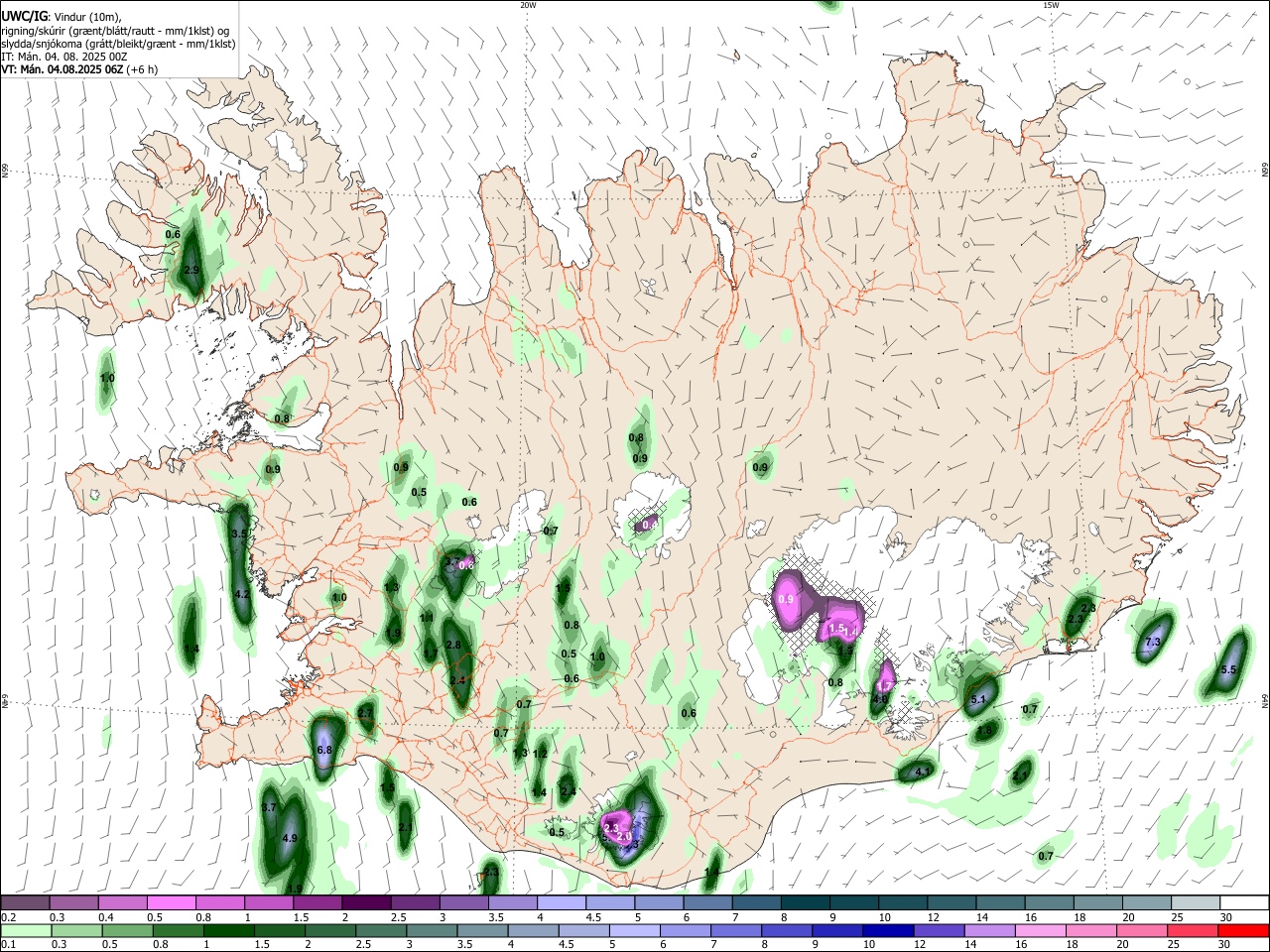Click the '15W' longitude label
This screenshot has width=1270, height=952.
(1051, 5)
